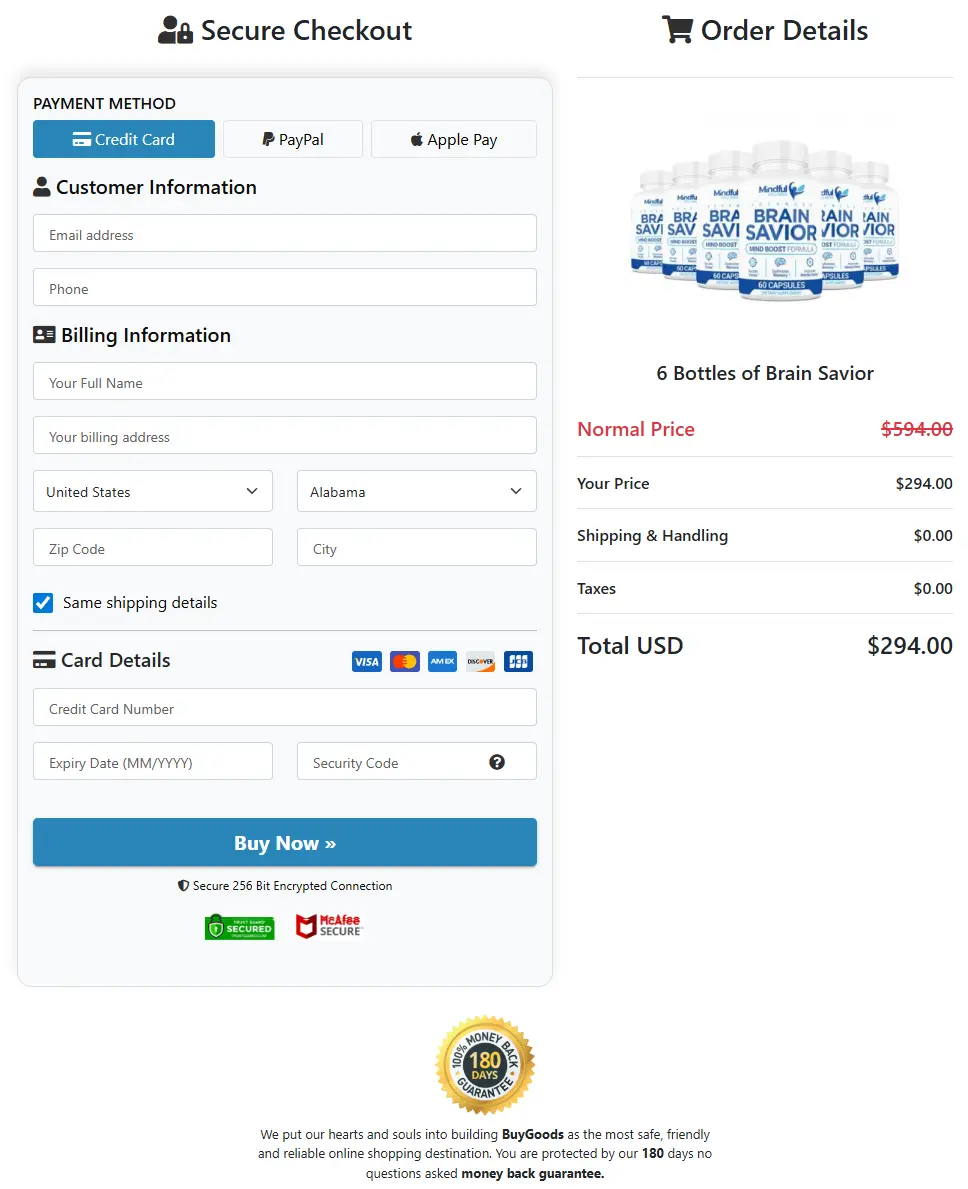
Task: Open the Security Code help question mark
Action: click(x=497, y=761)
